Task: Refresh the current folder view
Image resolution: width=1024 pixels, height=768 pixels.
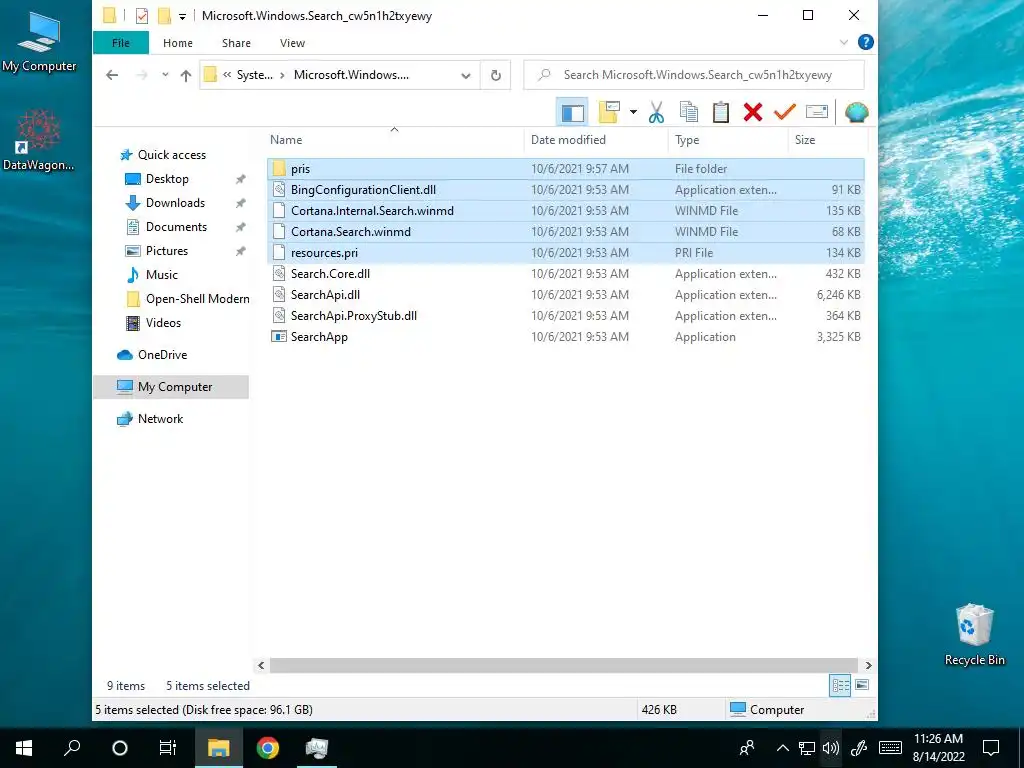Action: (496, 75)
